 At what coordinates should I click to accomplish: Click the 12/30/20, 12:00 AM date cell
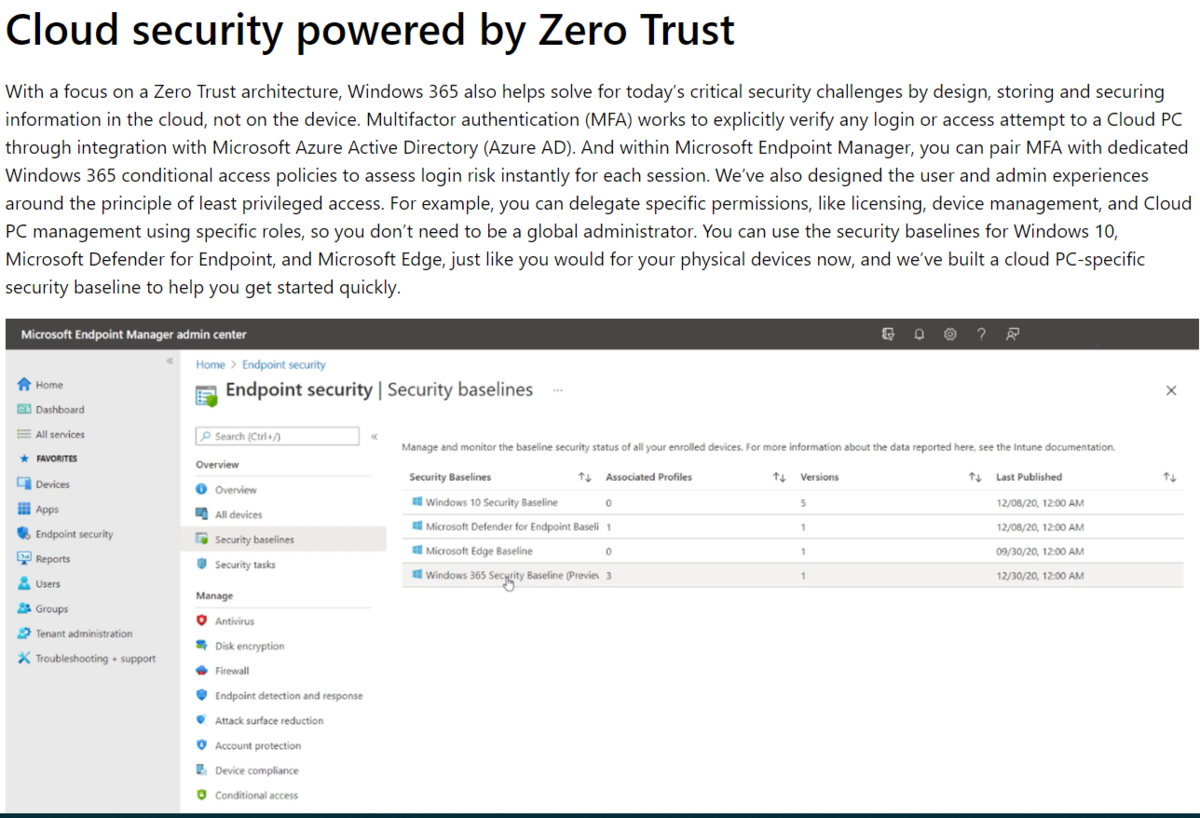pyautogui.click(x=1040, y=576)
